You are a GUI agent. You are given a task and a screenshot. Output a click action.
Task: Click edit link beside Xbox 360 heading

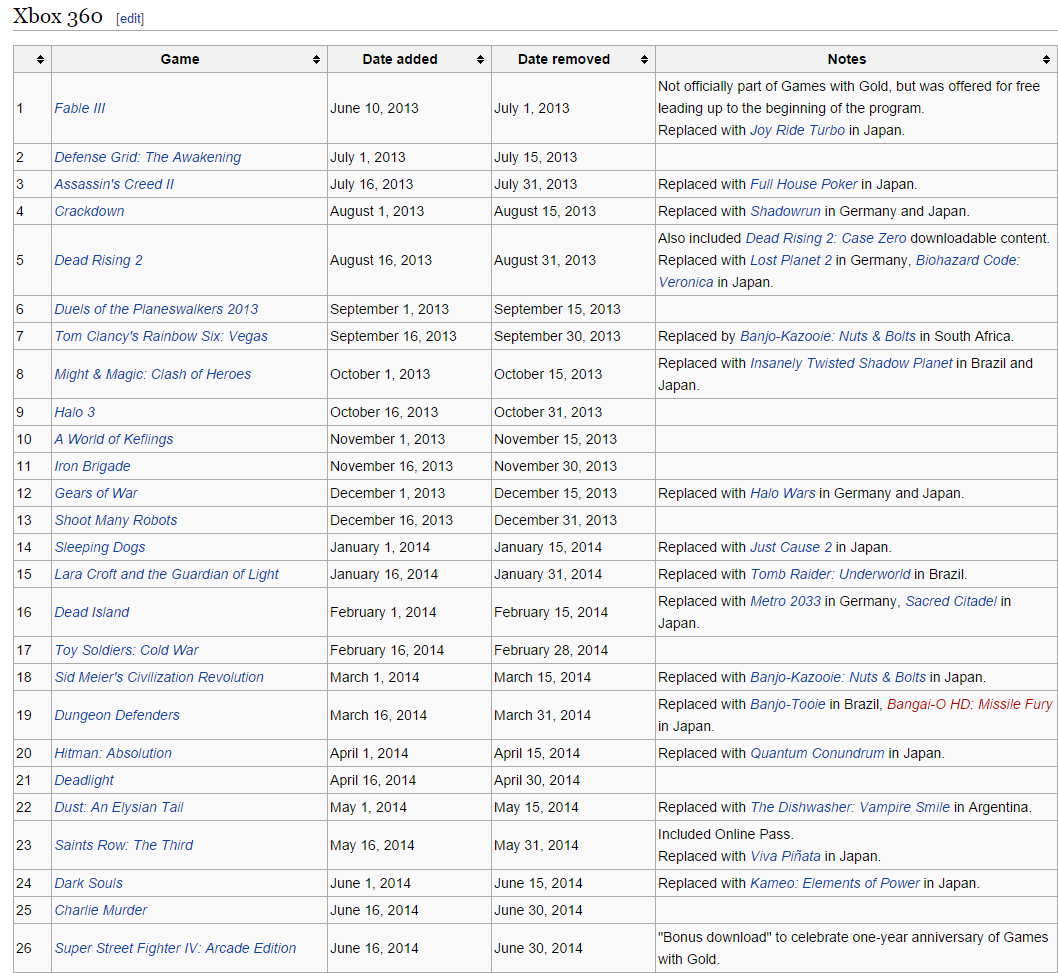tap(130, 18)
